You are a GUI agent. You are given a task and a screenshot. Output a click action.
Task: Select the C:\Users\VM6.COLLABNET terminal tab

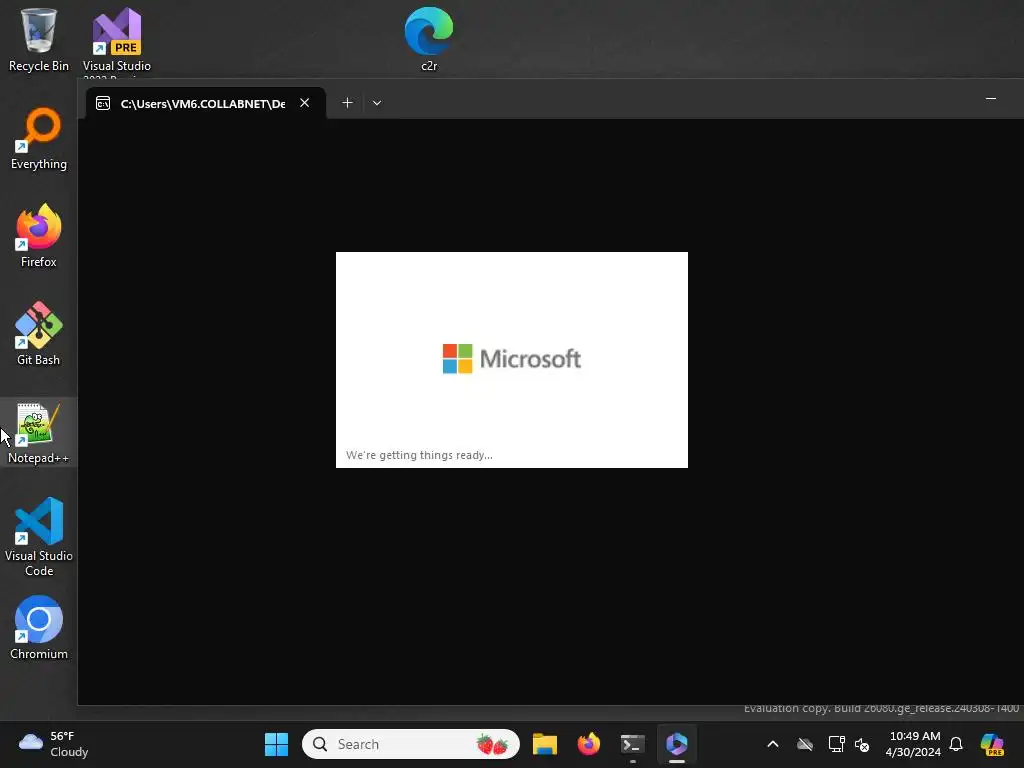tap(202, 103)
